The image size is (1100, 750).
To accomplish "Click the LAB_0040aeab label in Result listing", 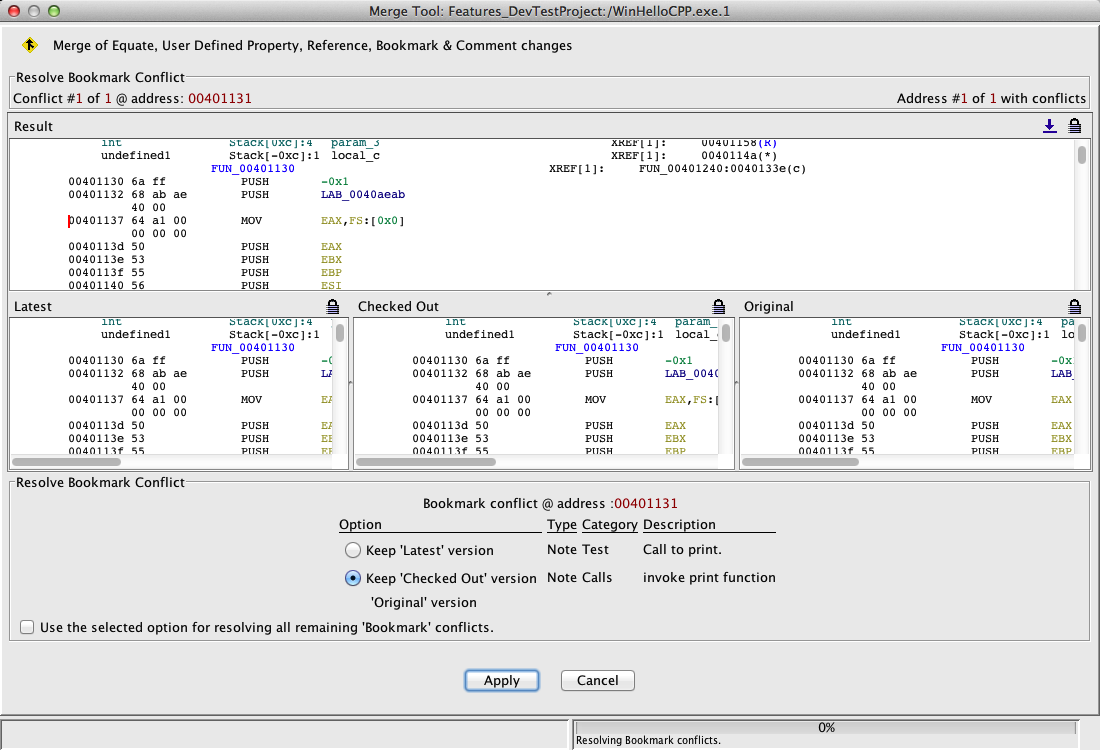I will pos(363,195).
